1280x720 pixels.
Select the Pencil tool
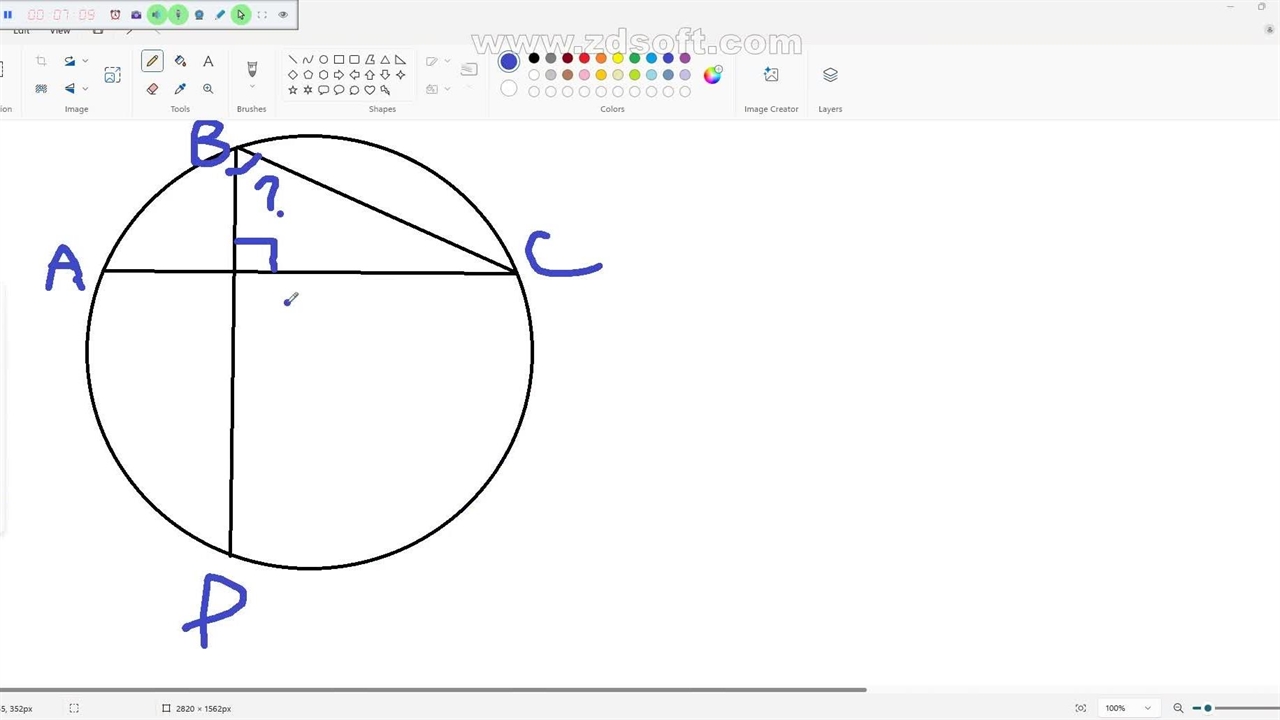coord(152,61)
